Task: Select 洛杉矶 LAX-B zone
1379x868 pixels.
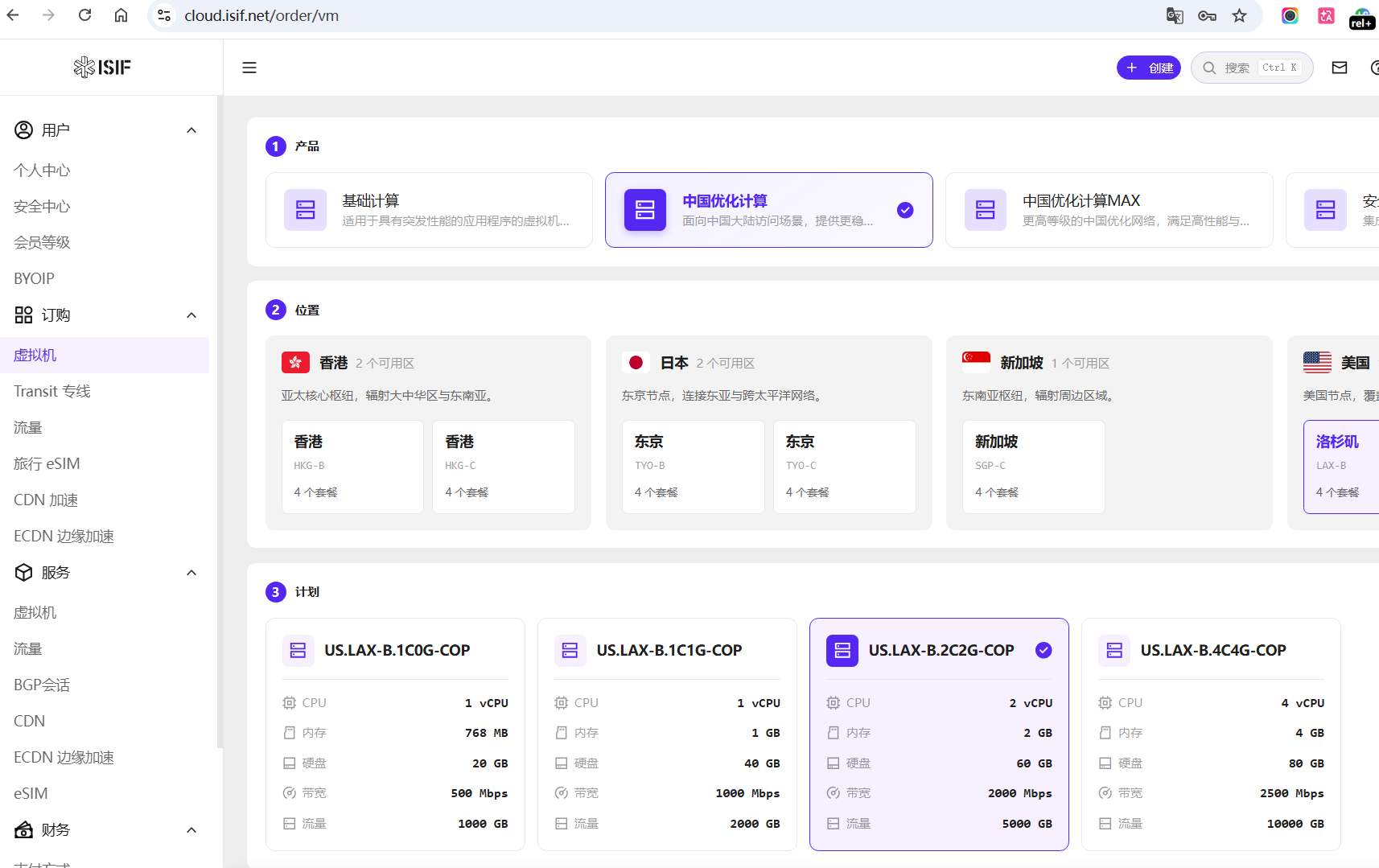Action: pyautogui.click(x=1341, y=467)
